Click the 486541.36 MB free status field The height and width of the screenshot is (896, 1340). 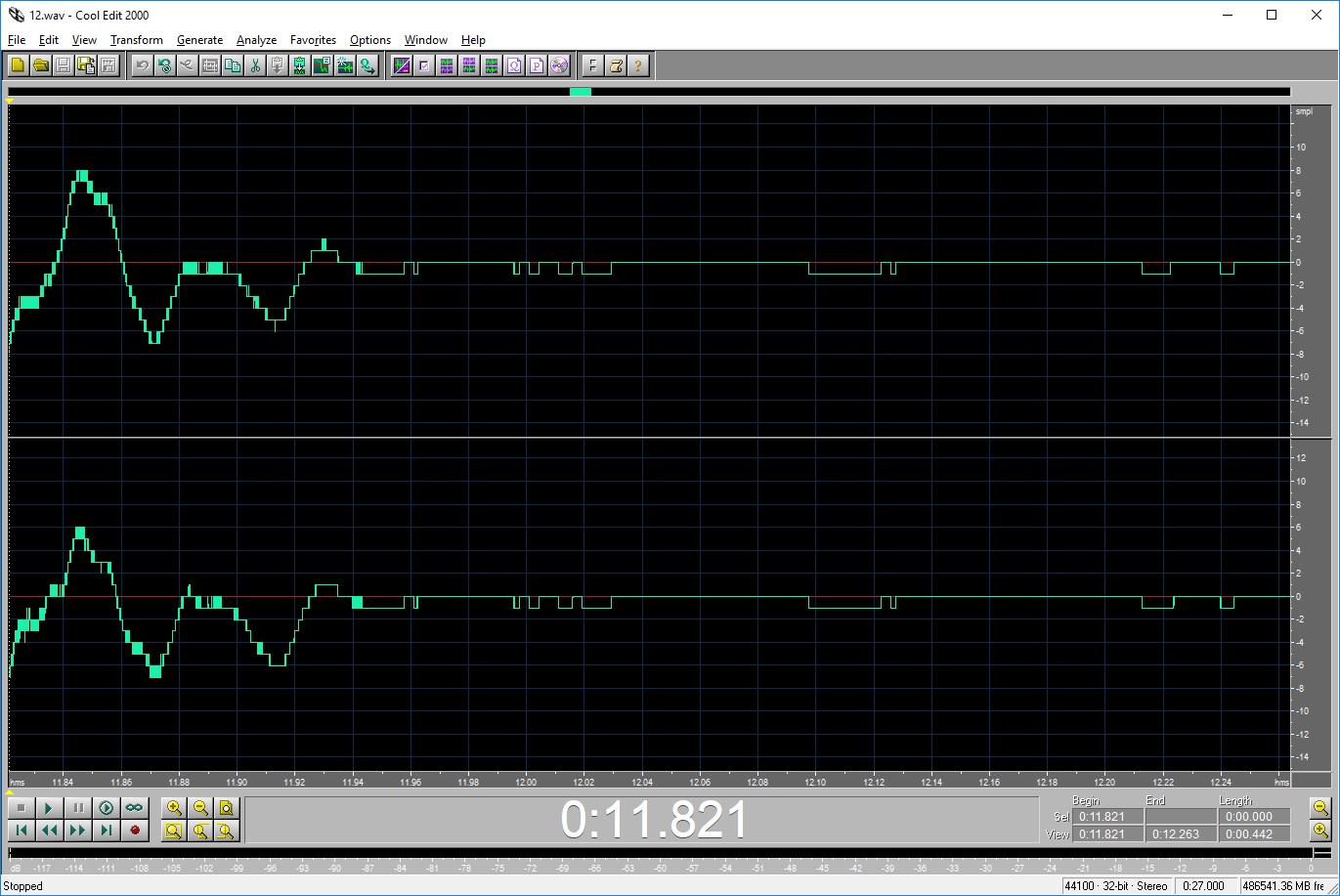tap(1282, 886)
